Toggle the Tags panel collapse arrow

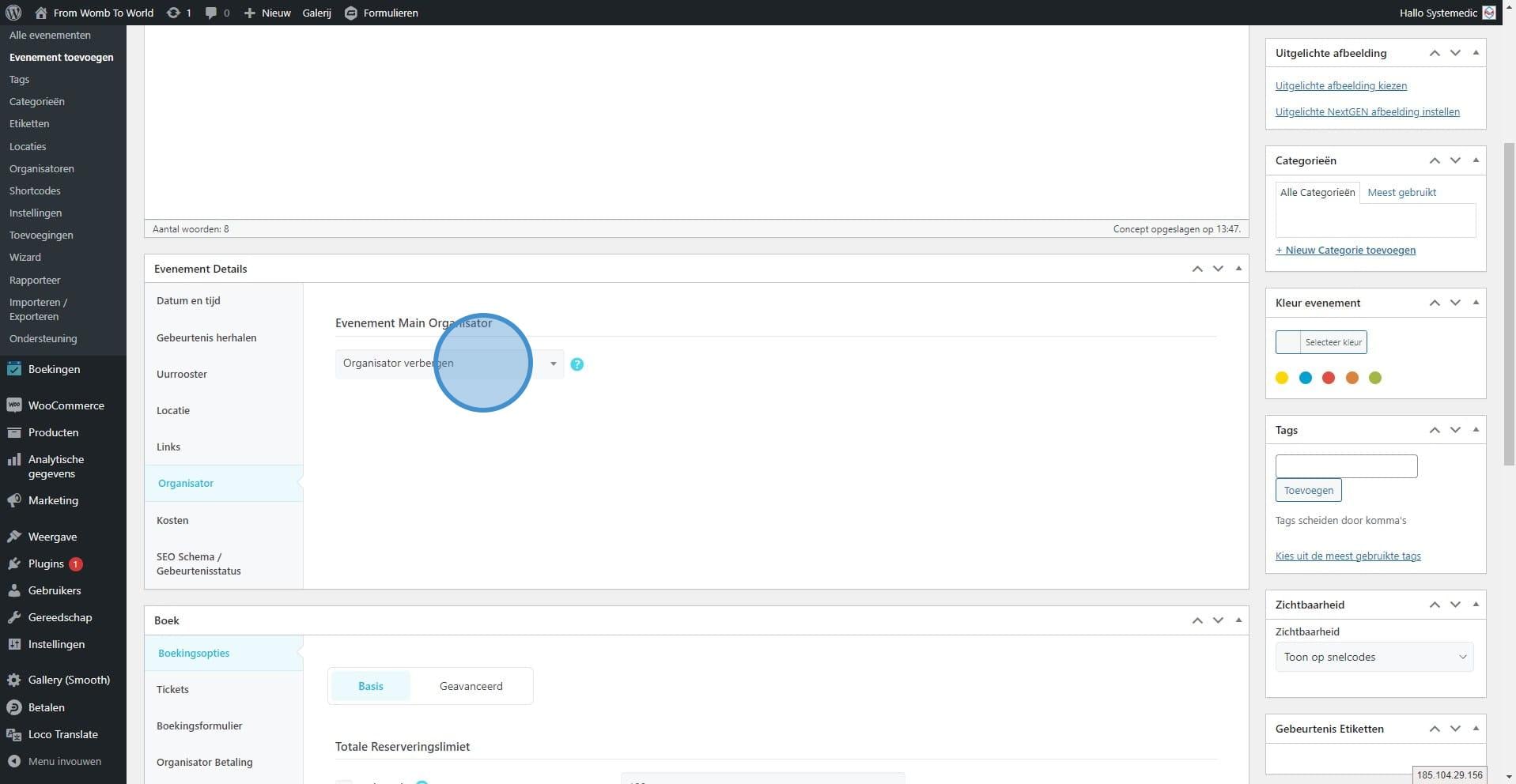click(x=1476, y=430)
